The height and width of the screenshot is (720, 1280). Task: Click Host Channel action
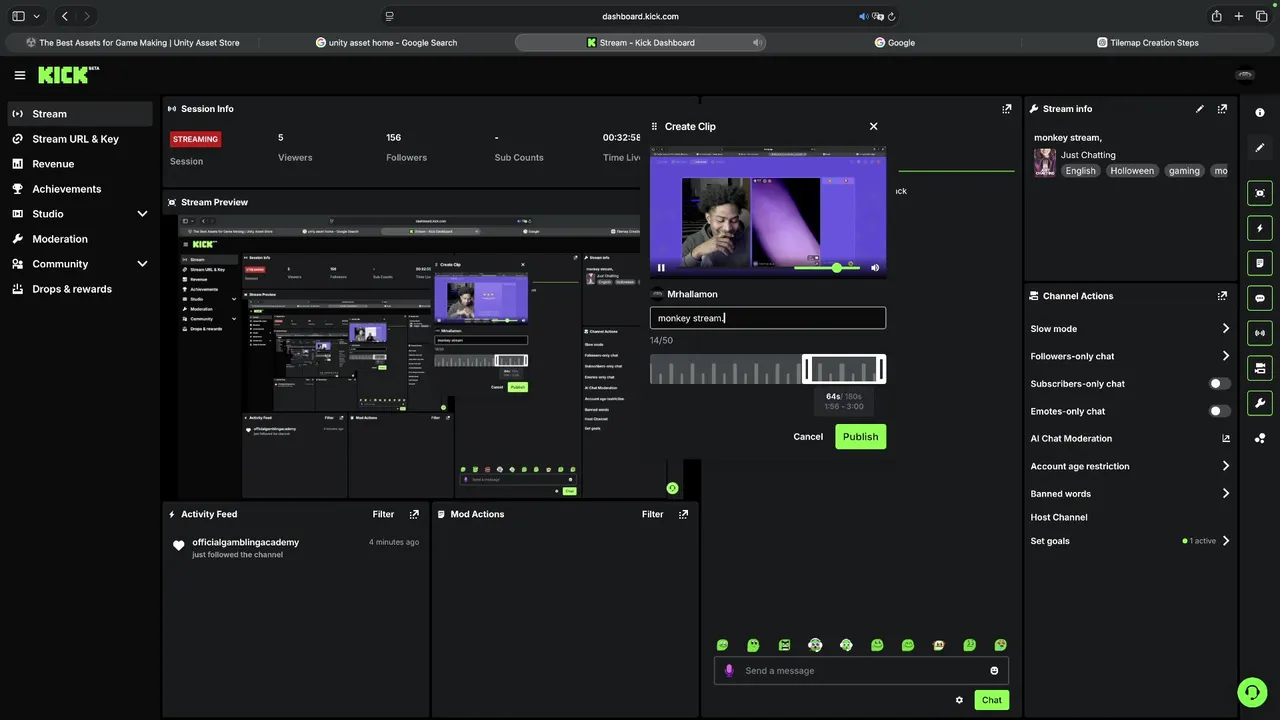1059,517
